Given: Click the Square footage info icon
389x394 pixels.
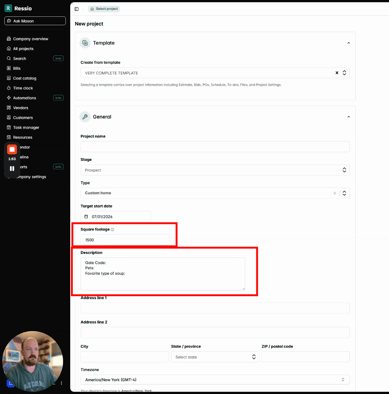Looking at the screenshot, I should (x=113, y=229).
